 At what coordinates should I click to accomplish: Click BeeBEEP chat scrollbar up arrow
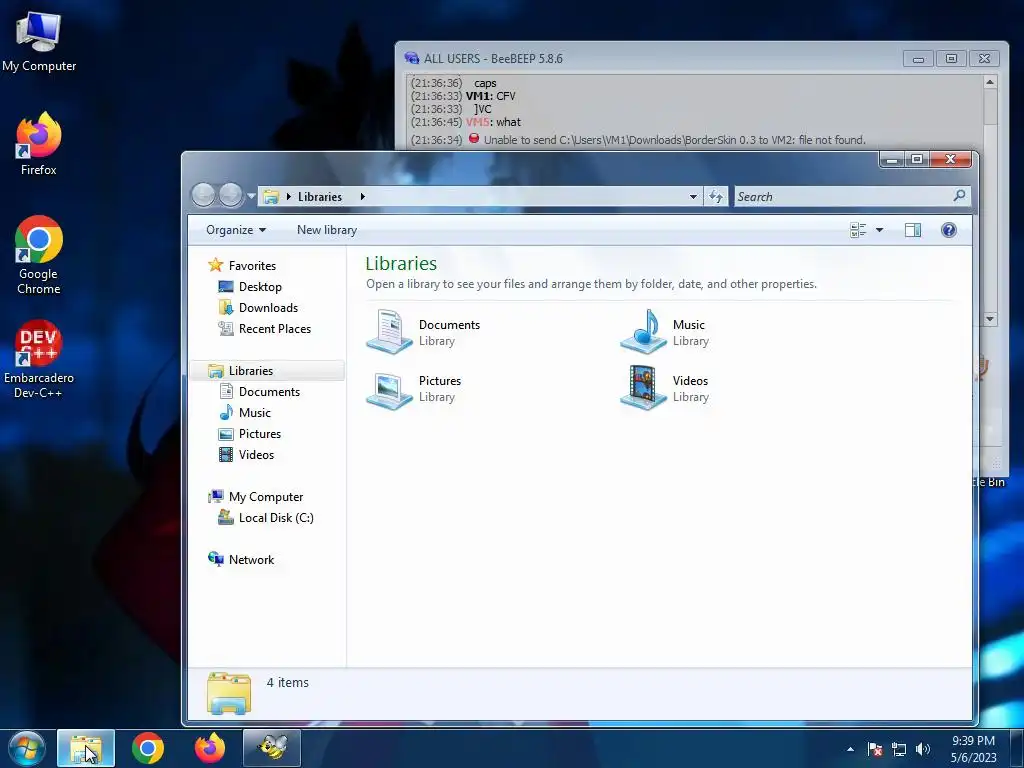tap(990, 82)
